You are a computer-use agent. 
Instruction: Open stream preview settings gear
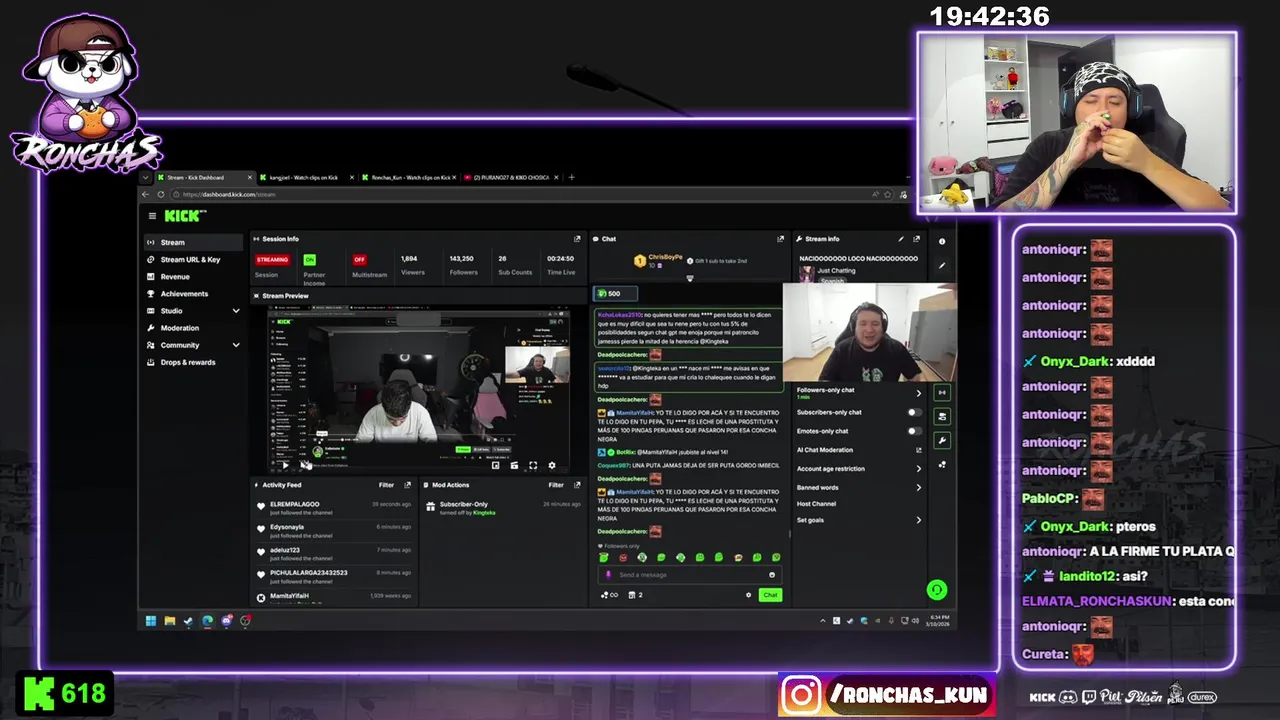551,465
